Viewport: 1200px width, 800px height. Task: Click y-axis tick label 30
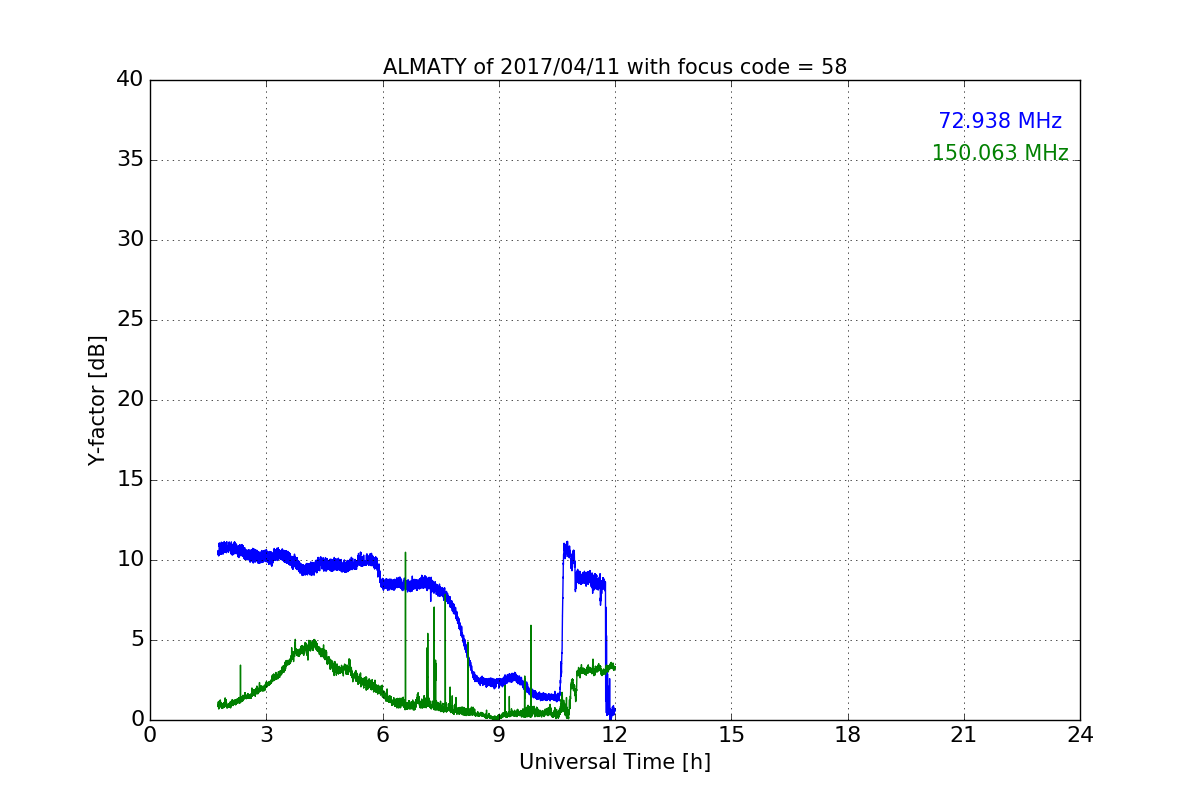(x=130, y=240)
